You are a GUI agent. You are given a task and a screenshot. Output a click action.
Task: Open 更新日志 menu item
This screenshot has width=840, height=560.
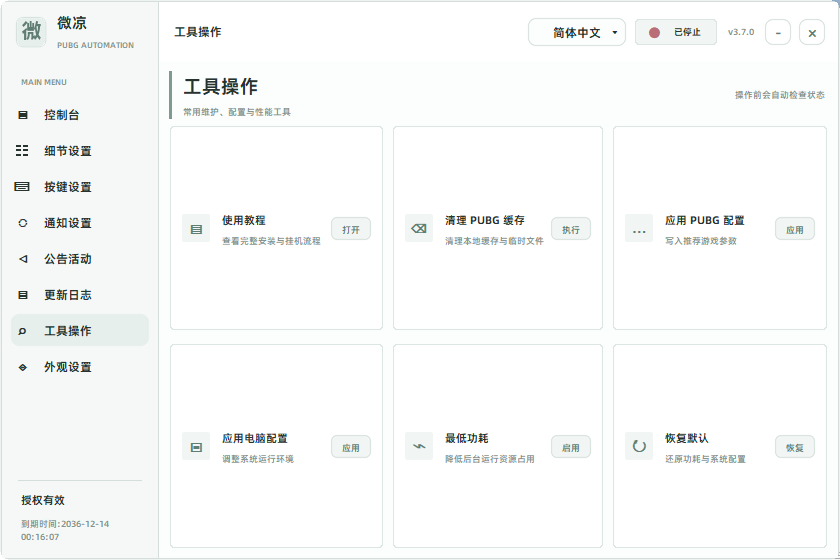[80, 295]
